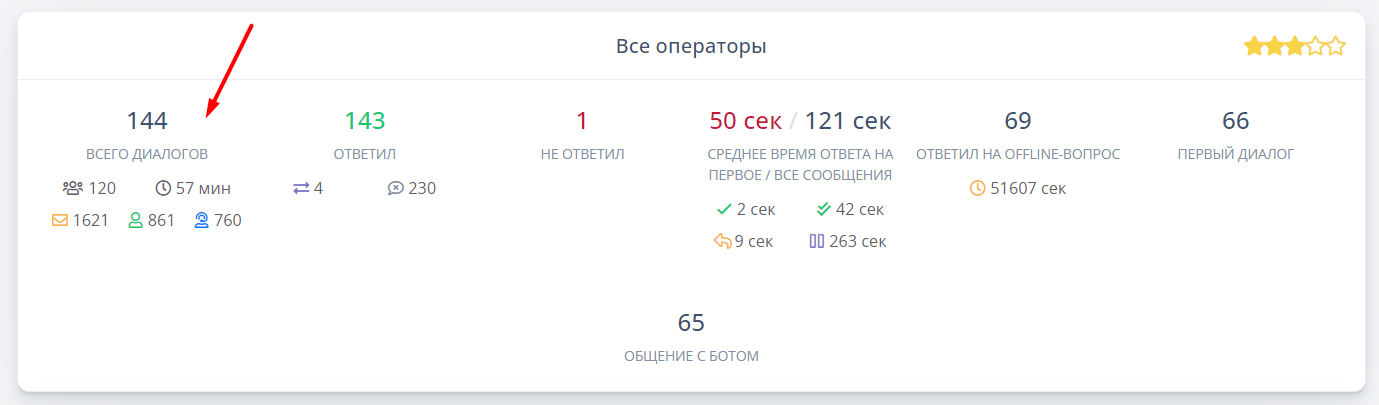Click the green user icon beside 861
Viewport: 1379px width, 405px height.
[135, 220]
